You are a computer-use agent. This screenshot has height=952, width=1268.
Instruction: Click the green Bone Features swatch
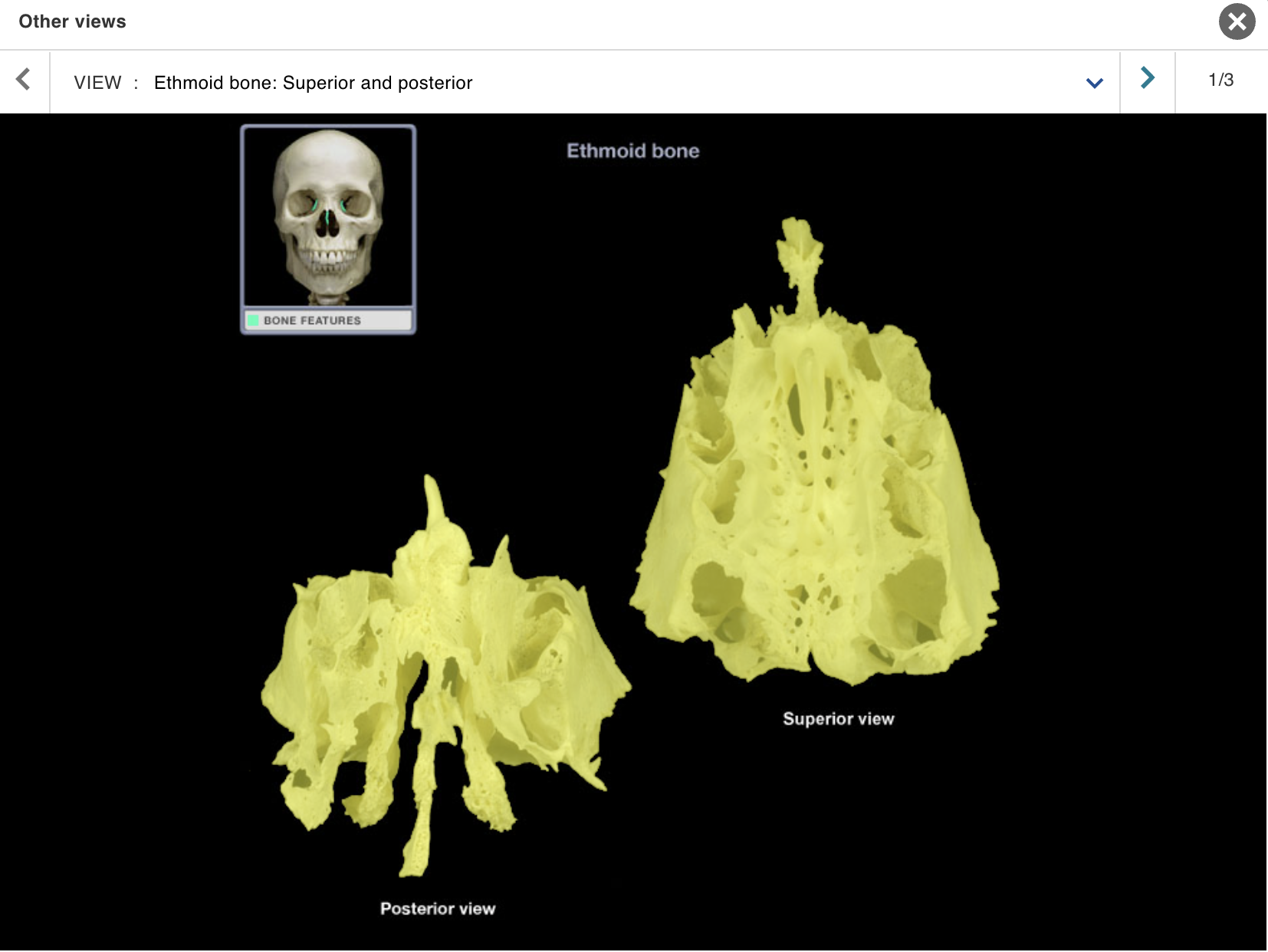pos(254,321)
